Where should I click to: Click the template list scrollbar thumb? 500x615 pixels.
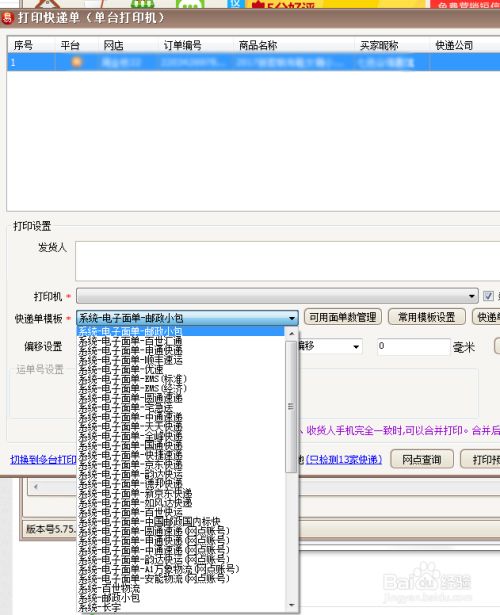click(291, 407)
